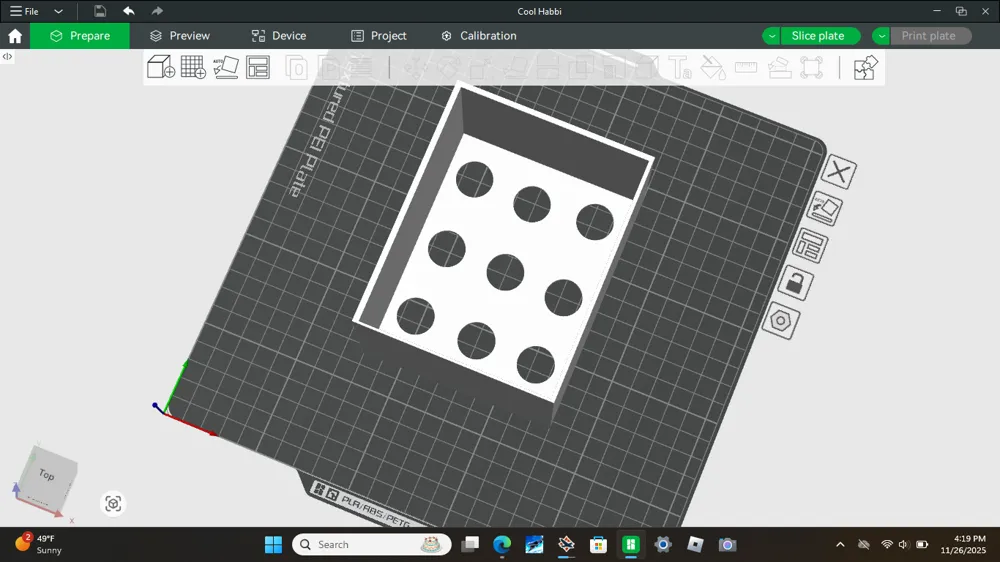Image resolution: width=1000 pixels, height=562 pixels.
Task: Click the Print plate button
Action: (x=930, y=36)
